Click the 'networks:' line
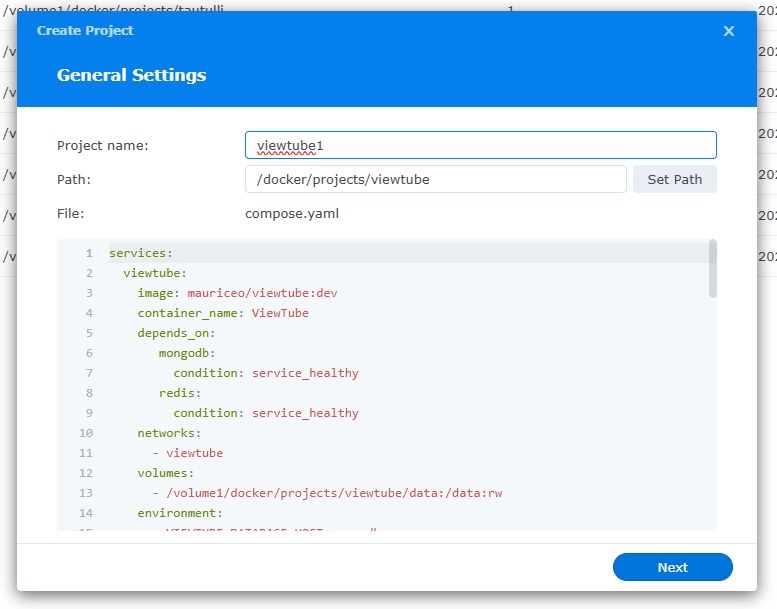The width and height of the screenshot is (777, 609). (169, 433)
